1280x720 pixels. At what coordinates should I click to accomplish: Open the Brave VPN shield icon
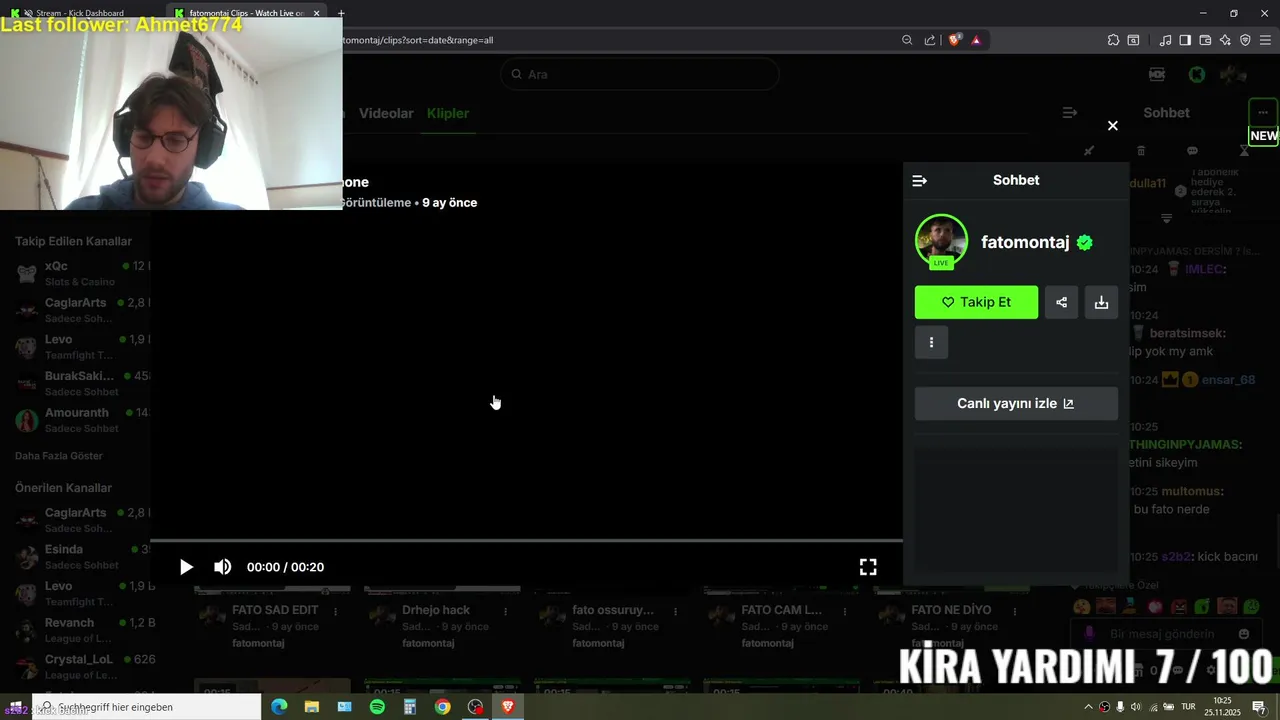pyautogui.click(x=1245, y=40)
